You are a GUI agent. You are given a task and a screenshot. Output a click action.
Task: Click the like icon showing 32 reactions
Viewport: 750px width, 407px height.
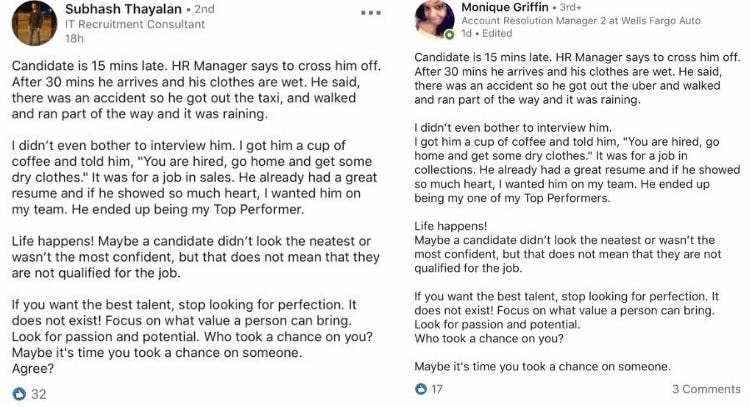[16, 394]
